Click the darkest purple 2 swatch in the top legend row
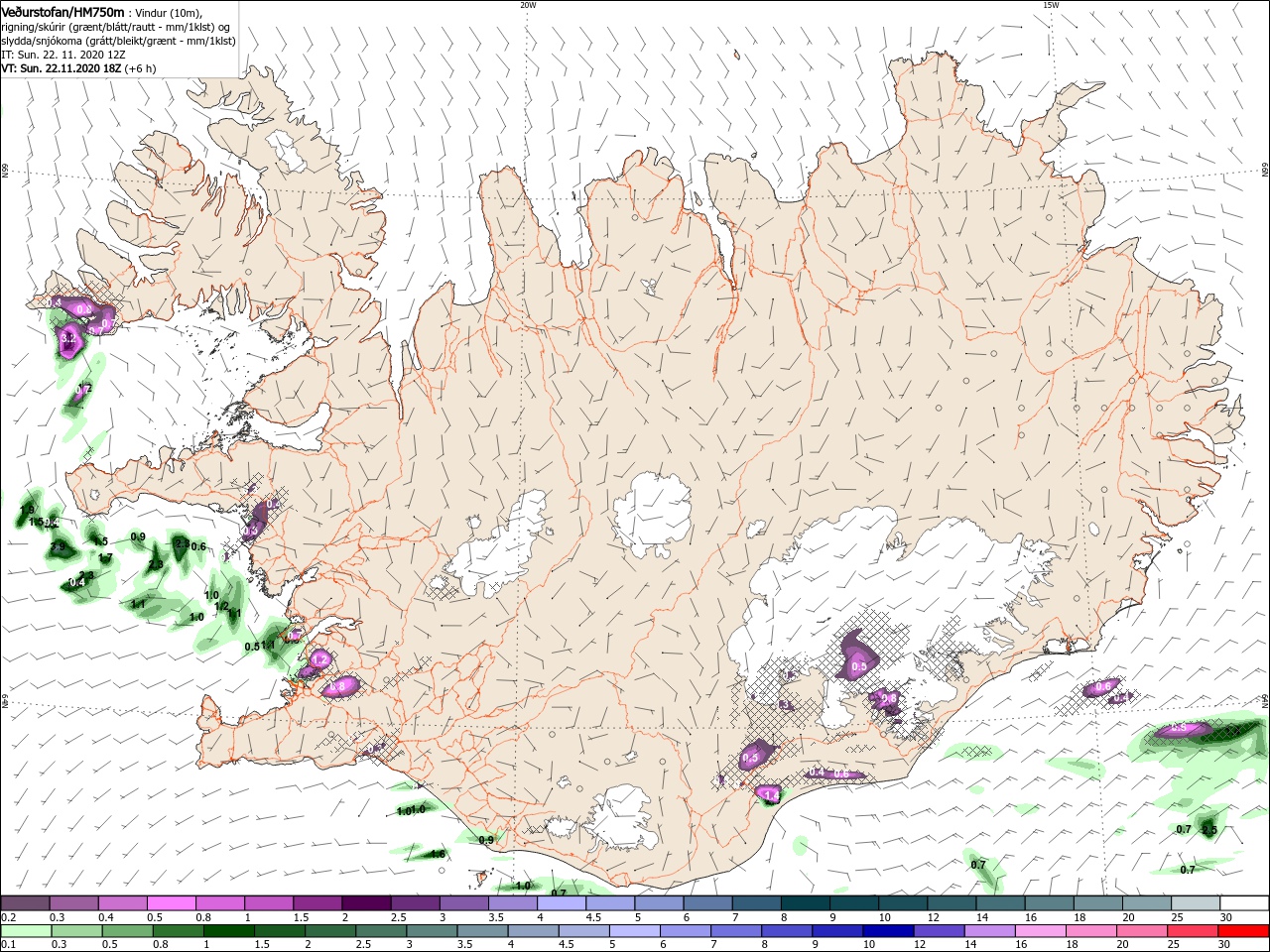The height and width of the screenshot is (952, 1270). point(365,903)
